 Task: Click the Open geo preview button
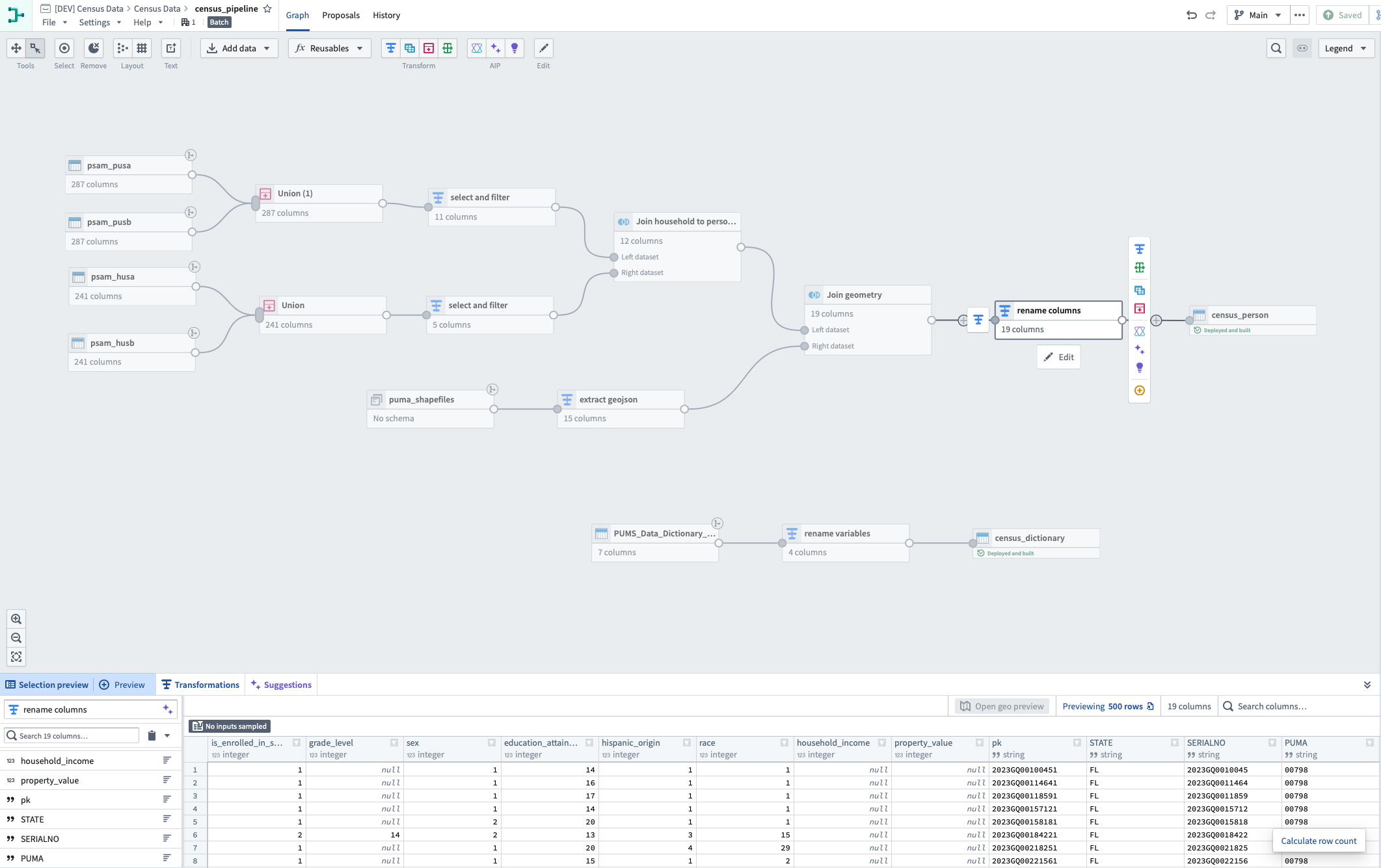(x=1001, y=706)
